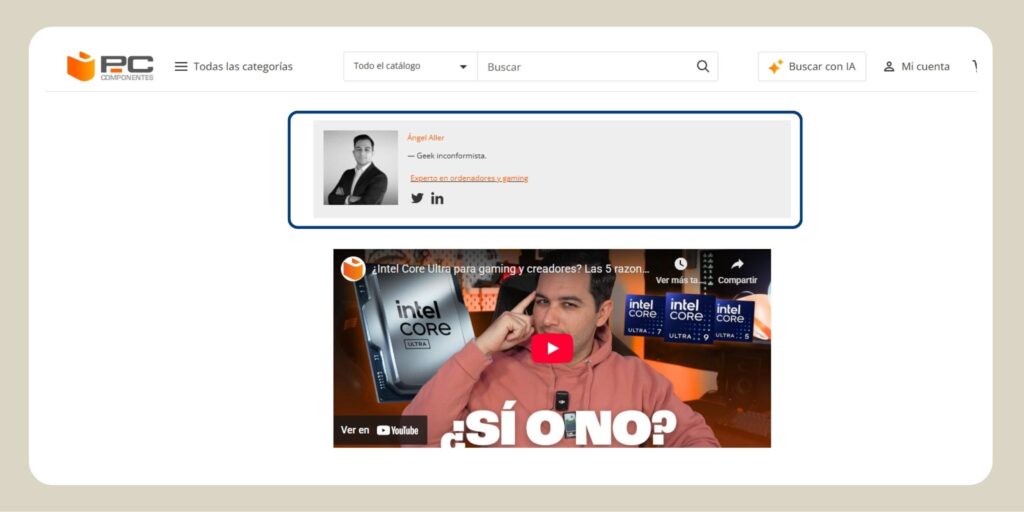
Task: Click the Buscar con IA button
Action: pyautogui.click(x=812, y=67)
